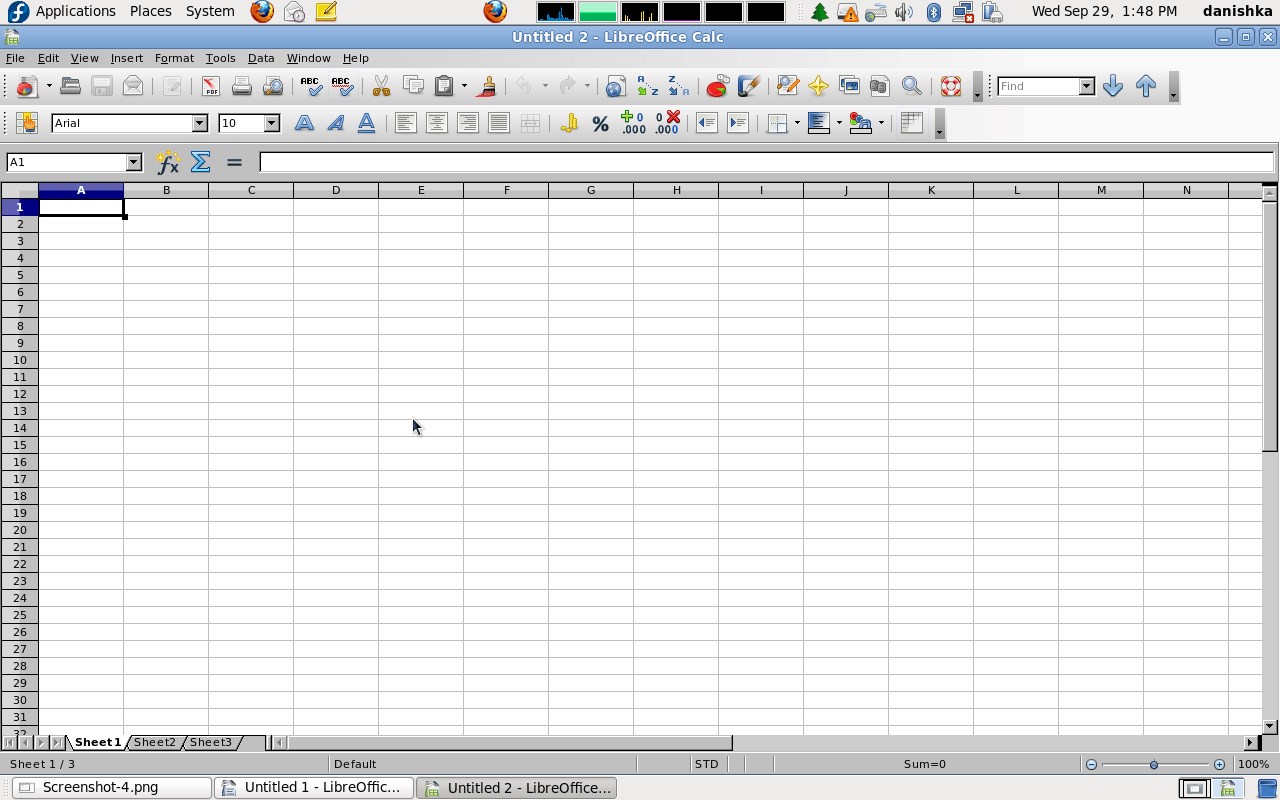
Task: Toggle Align Left
Action: tap(405, 123)
